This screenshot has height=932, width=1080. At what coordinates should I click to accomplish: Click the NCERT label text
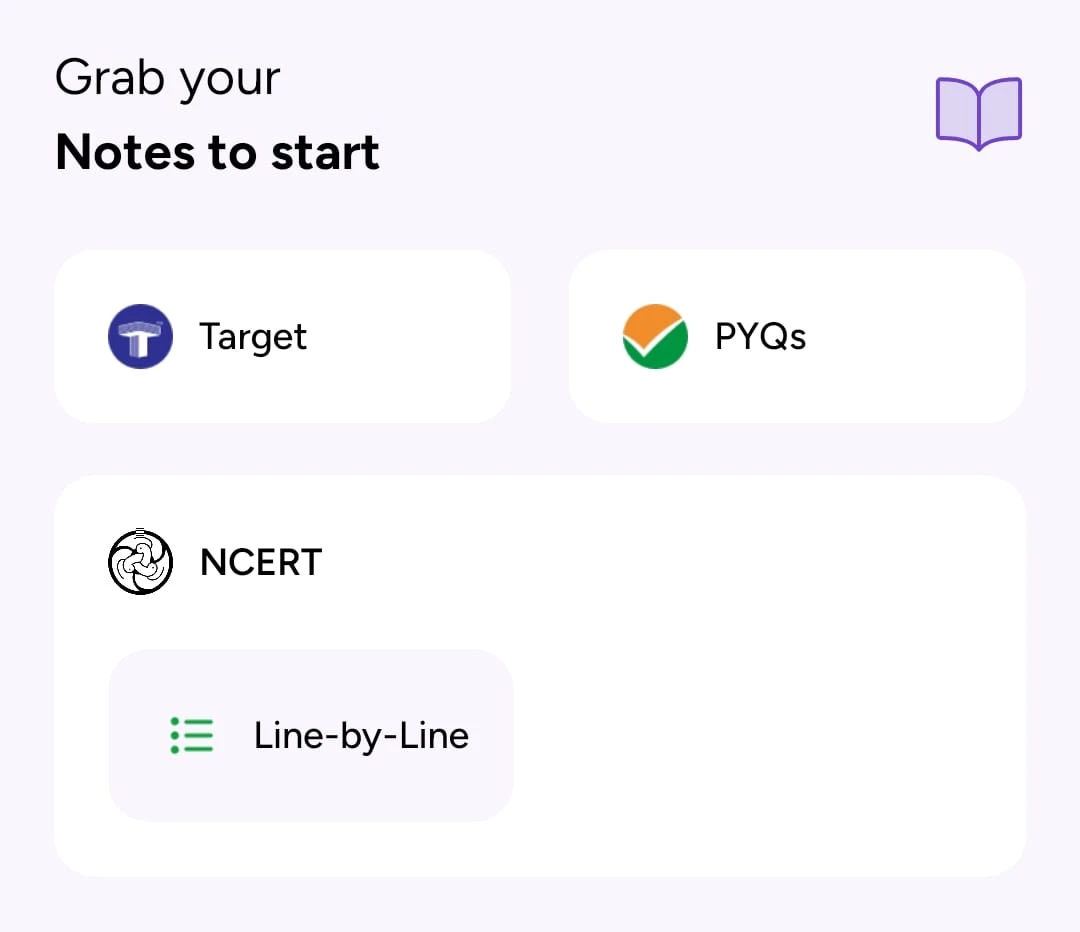tap(260, 561)
